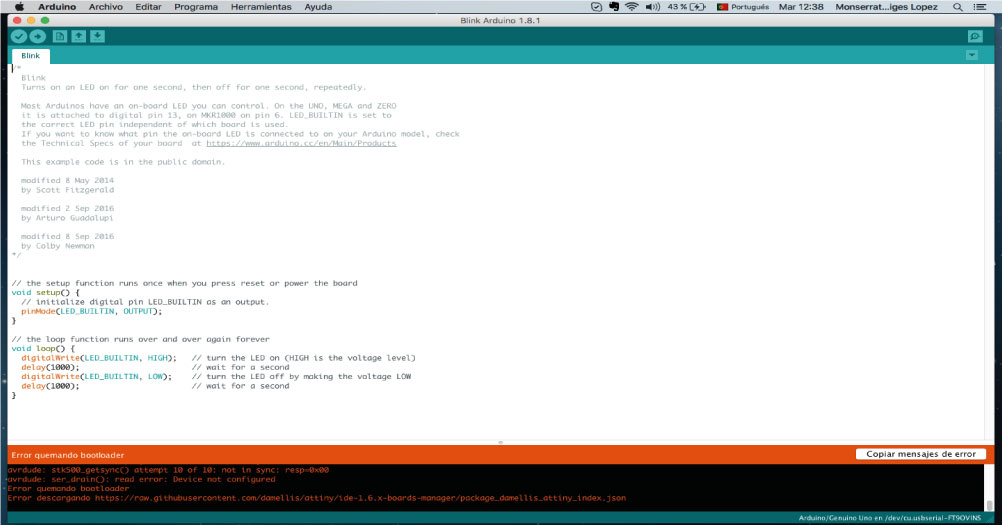
Task: Click the 'by Colby Newman' comment line
Action: coord(58,246)
